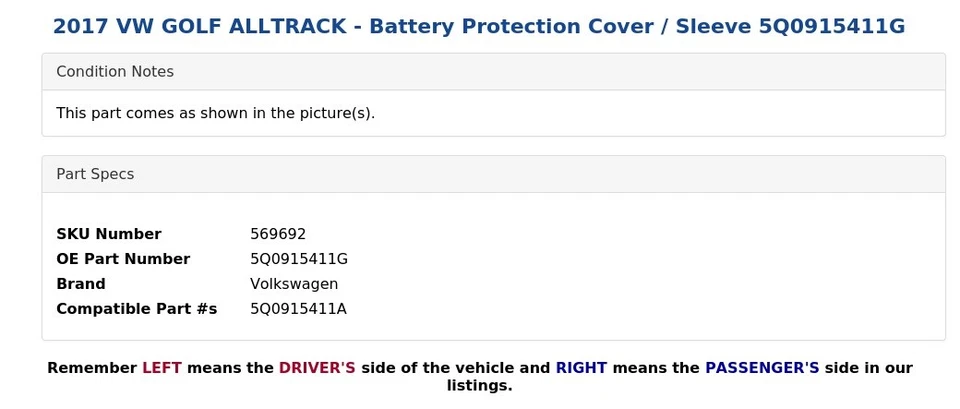Click the red LEFT word
This screenshot has height=409, width=960.
162,368
